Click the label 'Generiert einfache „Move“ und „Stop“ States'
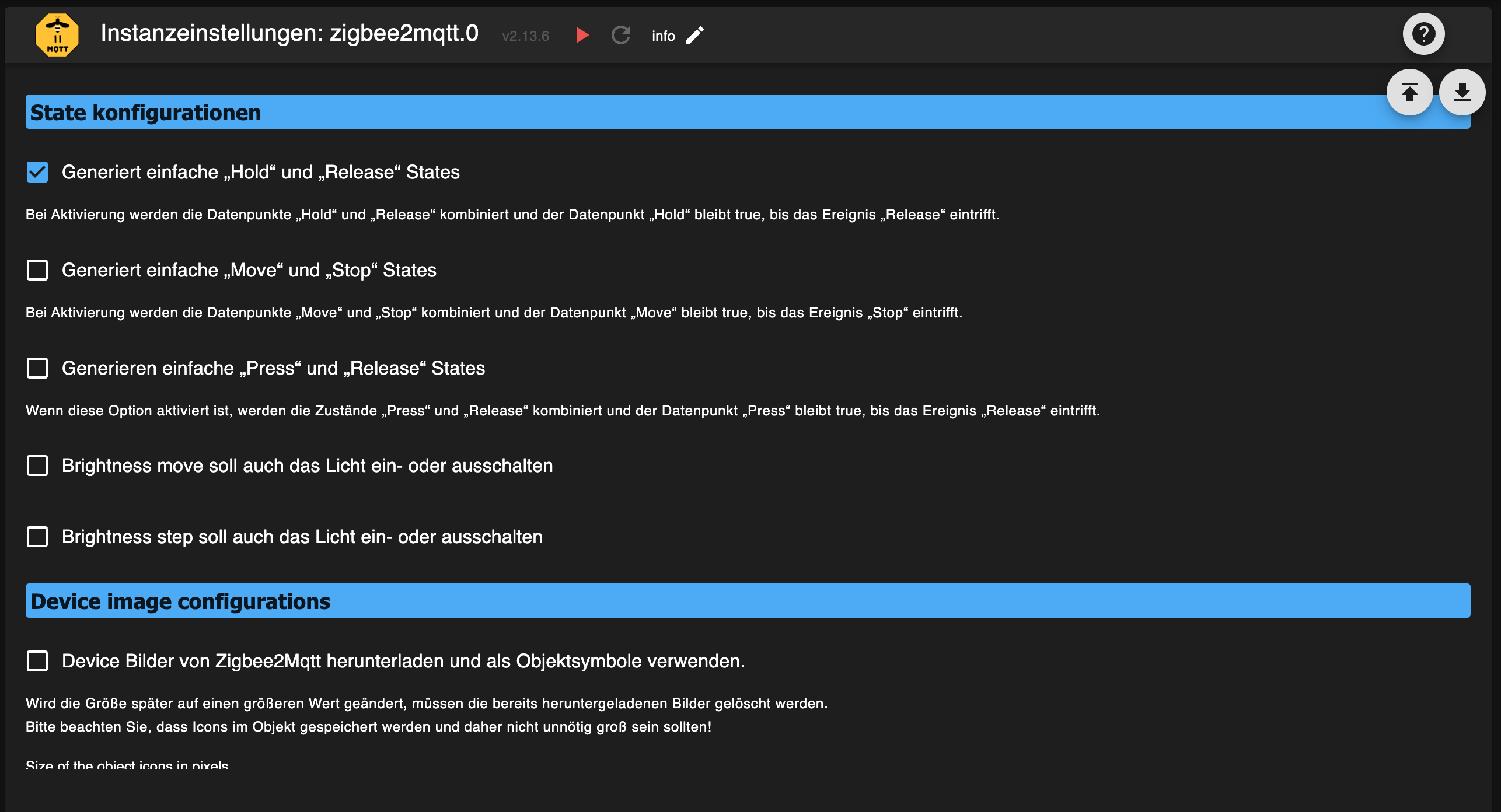Screen dimensions: 1501x812 coord(249,270)
